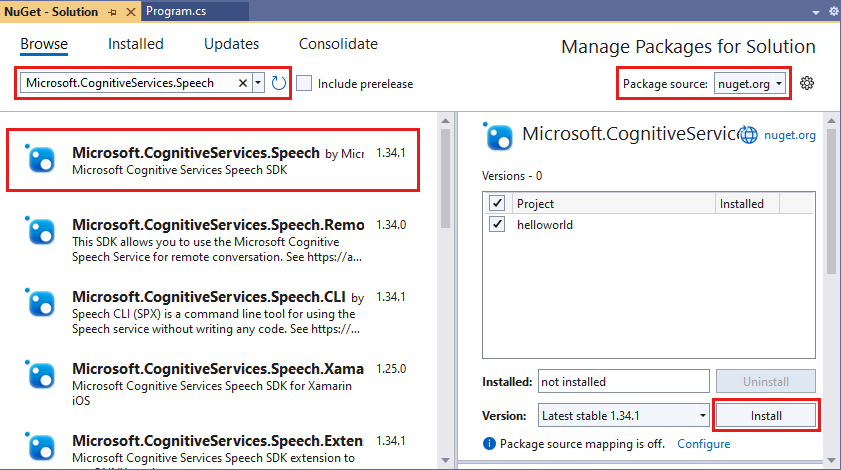Click the Speech.CLI package icon
841x470 pixels.
41,304
